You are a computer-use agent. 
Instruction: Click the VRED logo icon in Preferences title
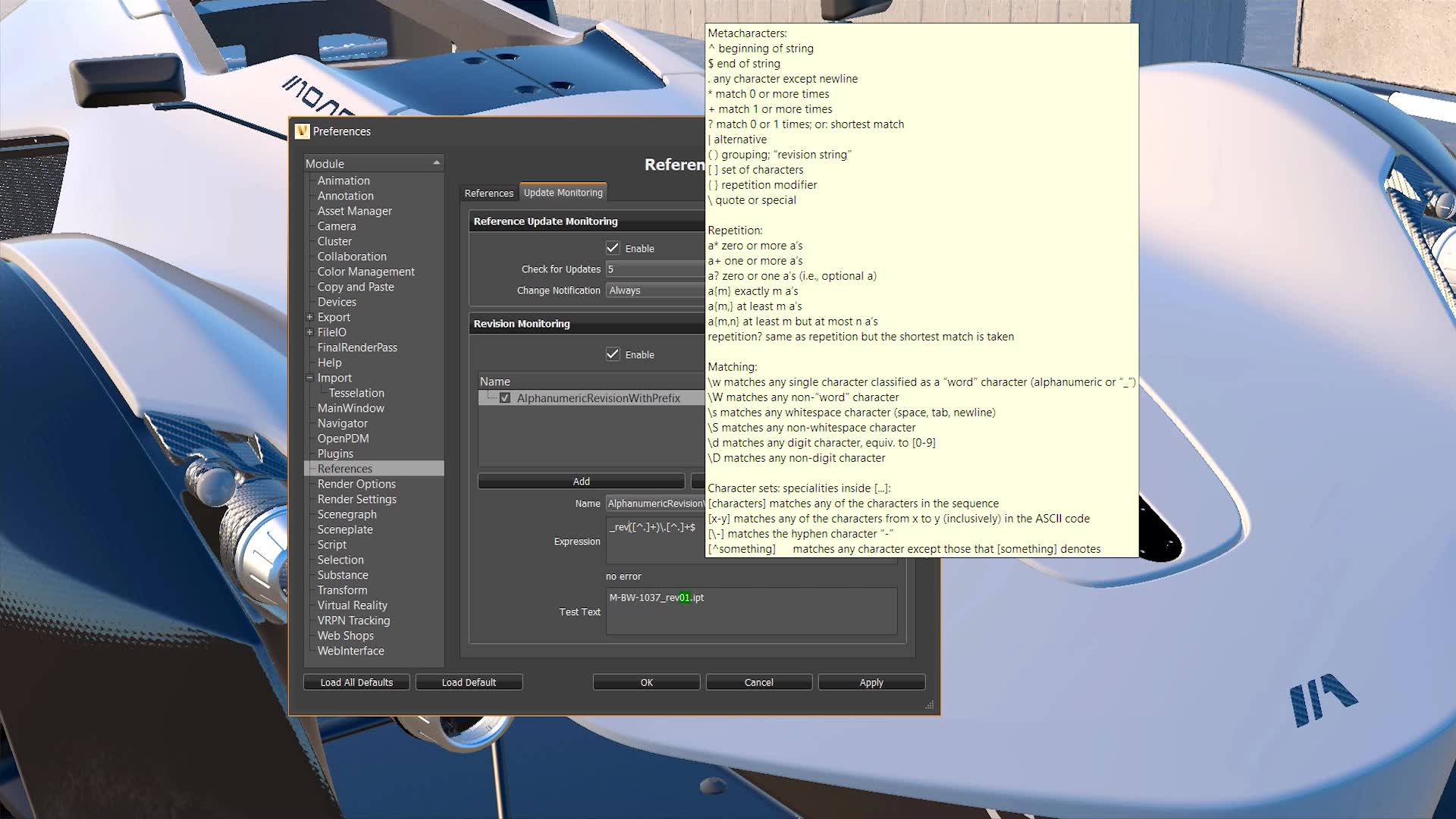click(x=303, y=131)
